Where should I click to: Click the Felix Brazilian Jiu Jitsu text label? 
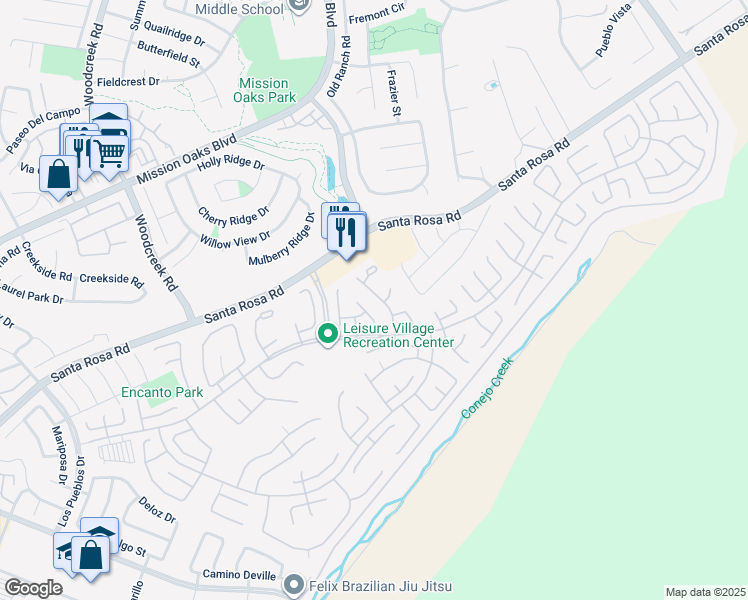[x=380, y=586]
